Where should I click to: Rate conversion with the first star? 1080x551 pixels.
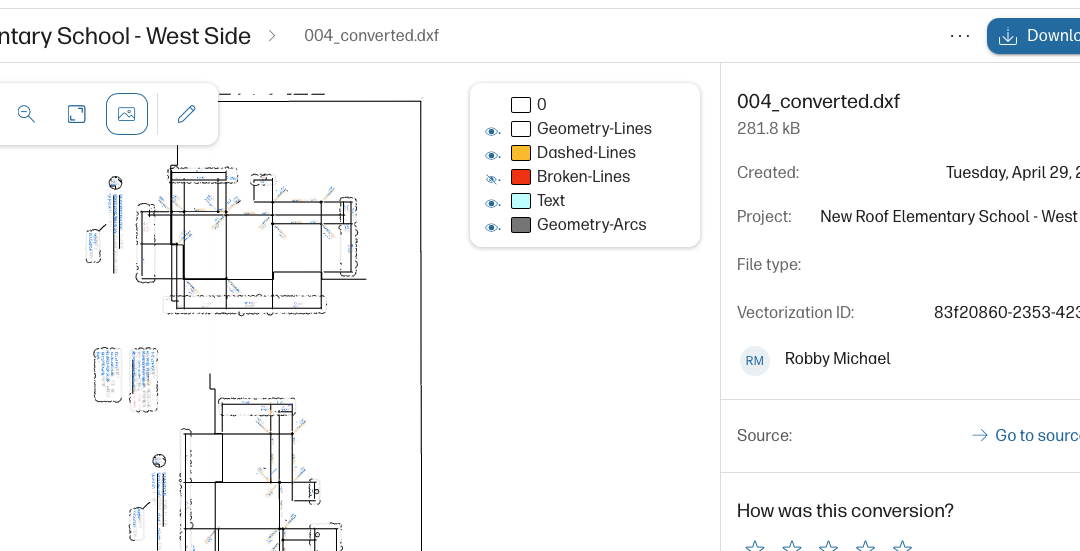pyautogui.click(x=756, y=548)
